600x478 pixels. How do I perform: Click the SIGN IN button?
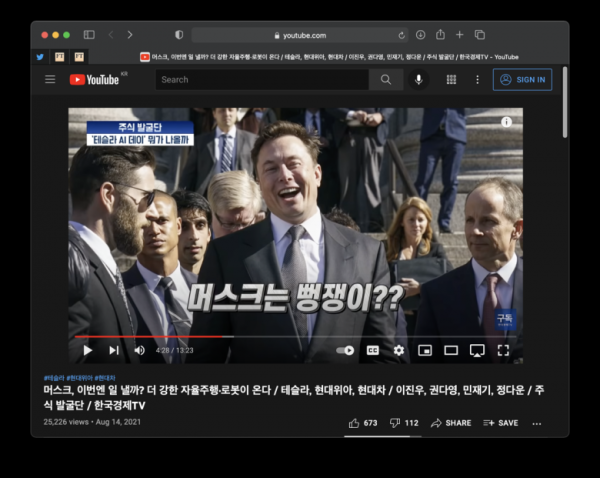click(x=522, y=80)
